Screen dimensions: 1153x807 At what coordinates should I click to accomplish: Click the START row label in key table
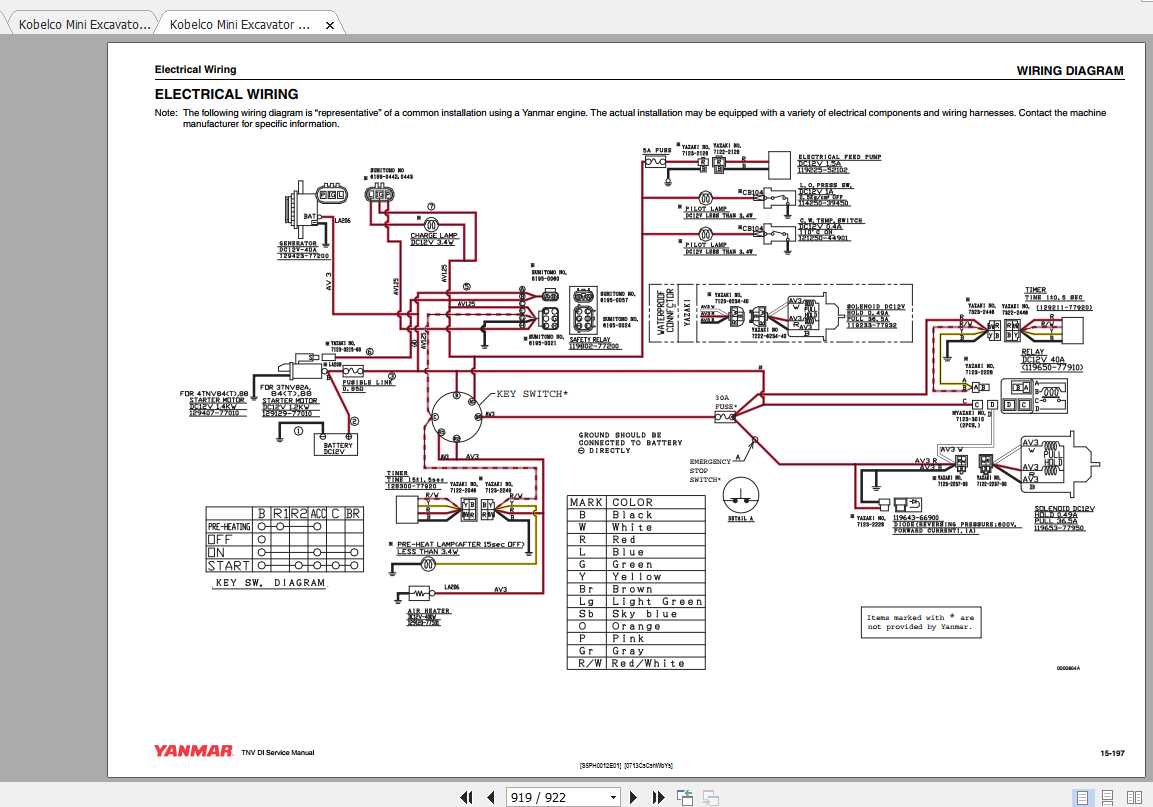pyautogui.click(x=229, y=566)
